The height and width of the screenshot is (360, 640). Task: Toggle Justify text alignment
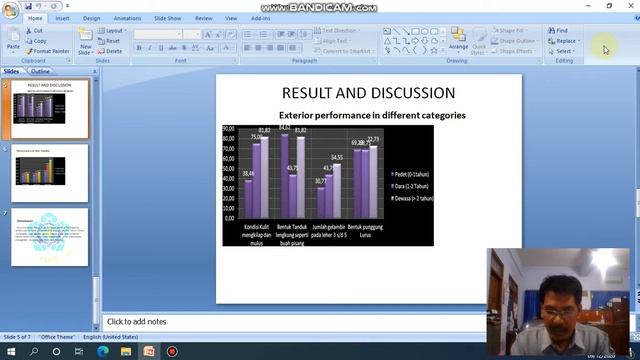280,48
